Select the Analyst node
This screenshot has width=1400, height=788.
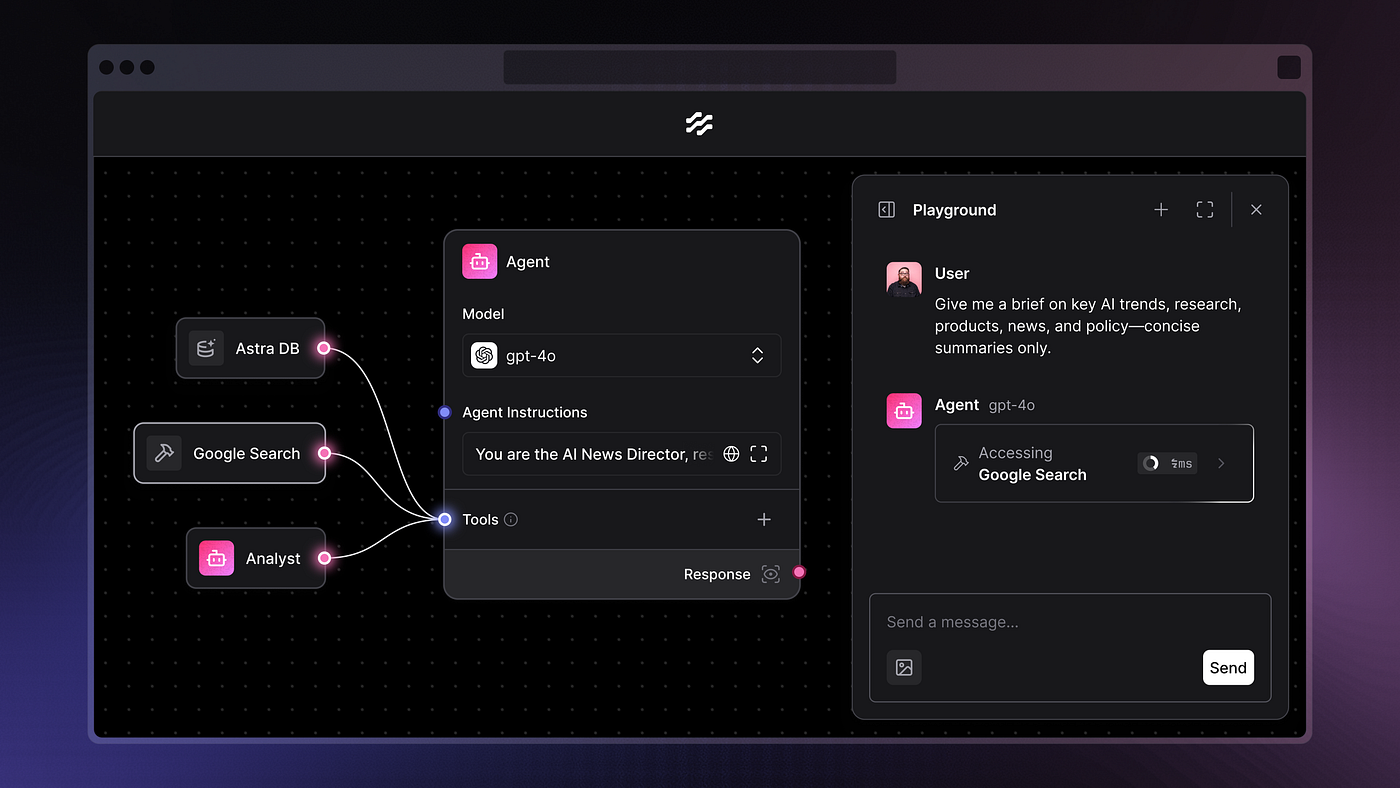coord(256,559)
